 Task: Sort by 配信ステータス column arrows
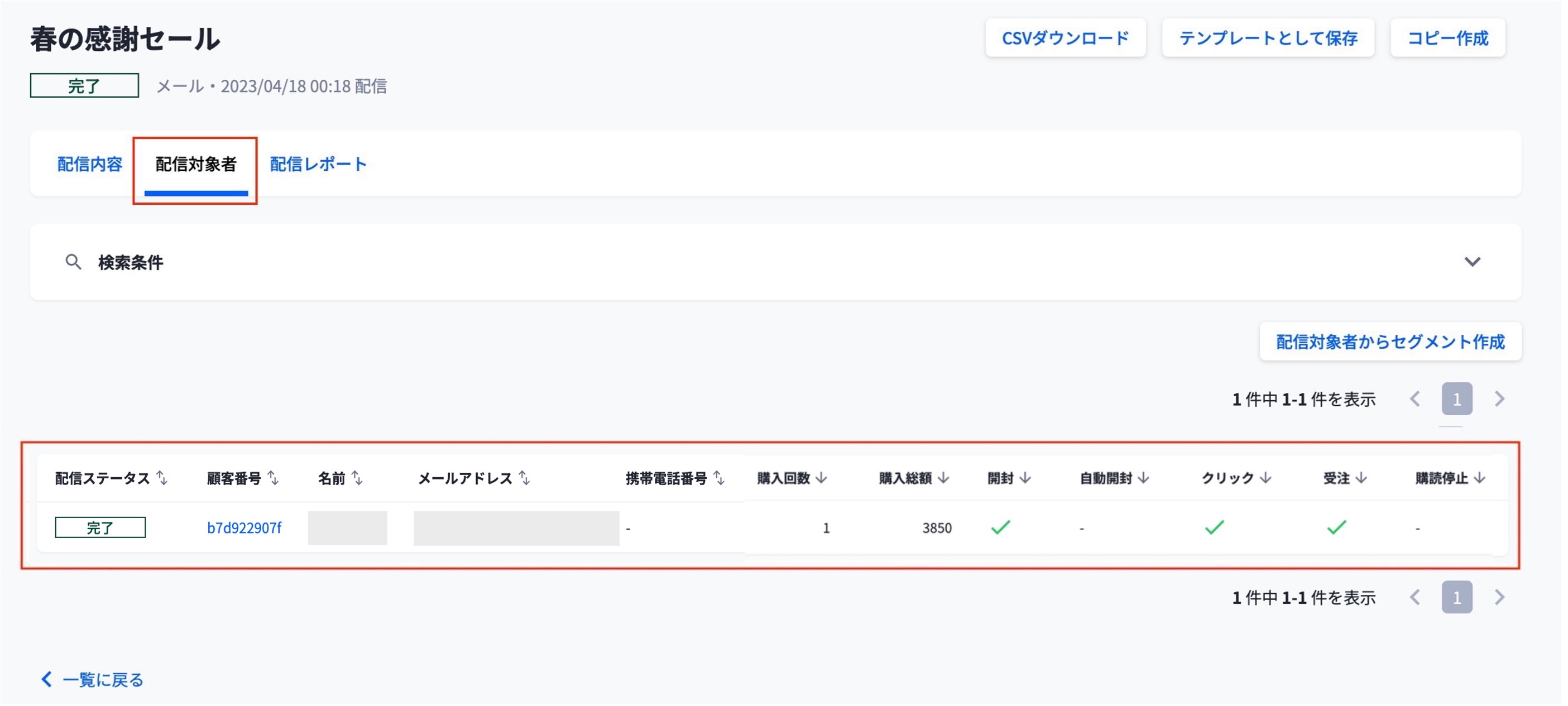coord(162,478)
